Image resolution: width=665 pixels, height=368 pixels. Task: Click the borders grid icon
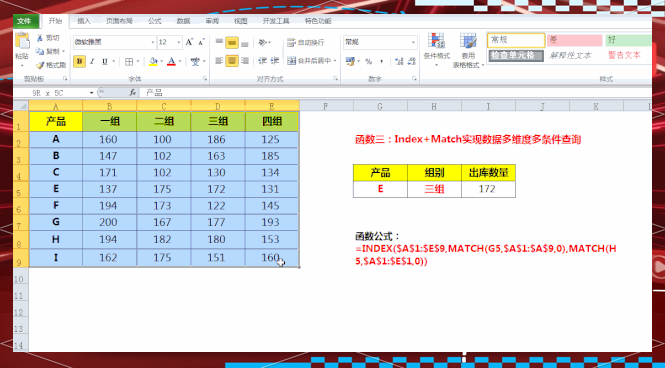coord(129,62)
